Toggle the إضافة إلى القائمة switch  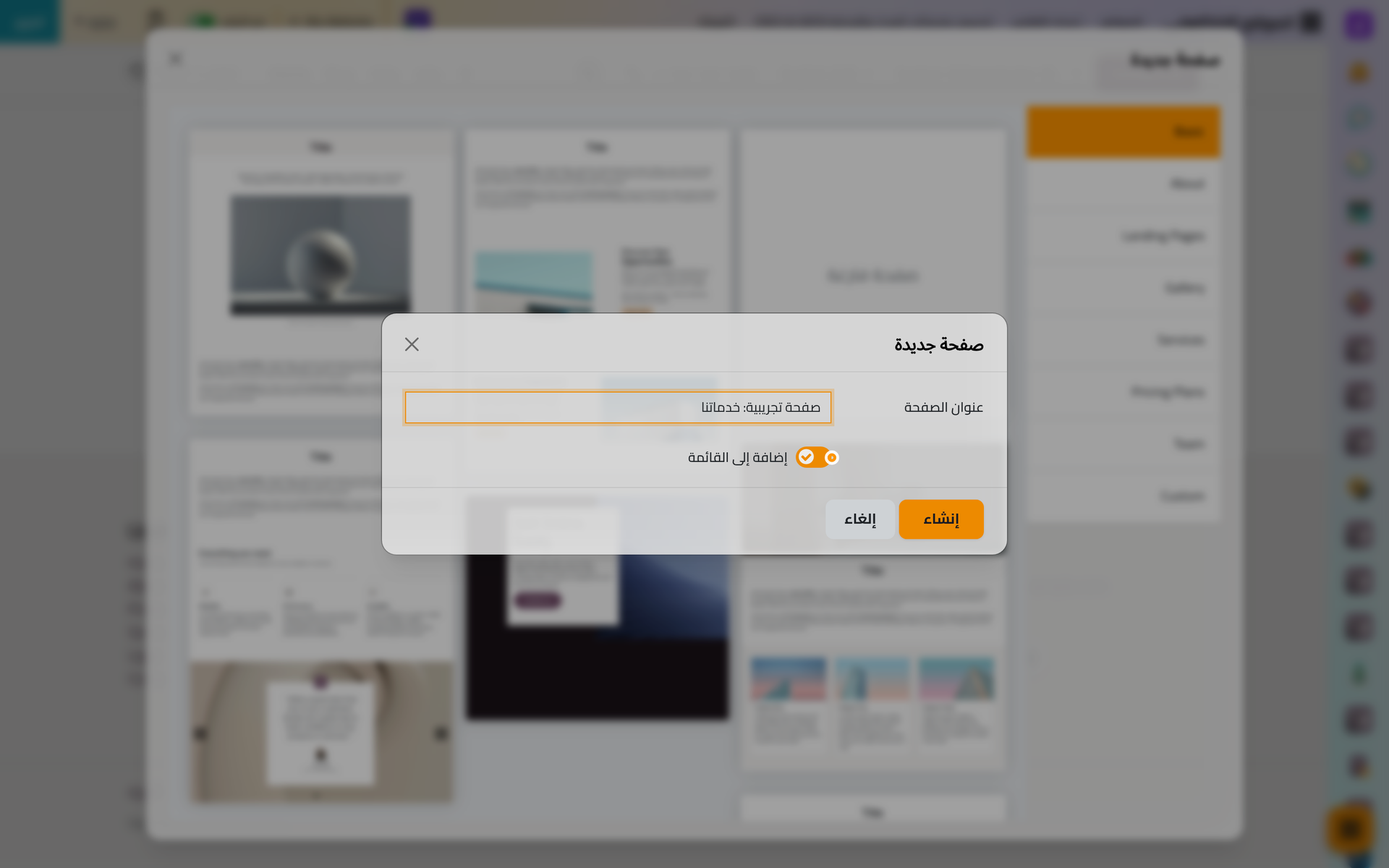(x=817, y=457)
